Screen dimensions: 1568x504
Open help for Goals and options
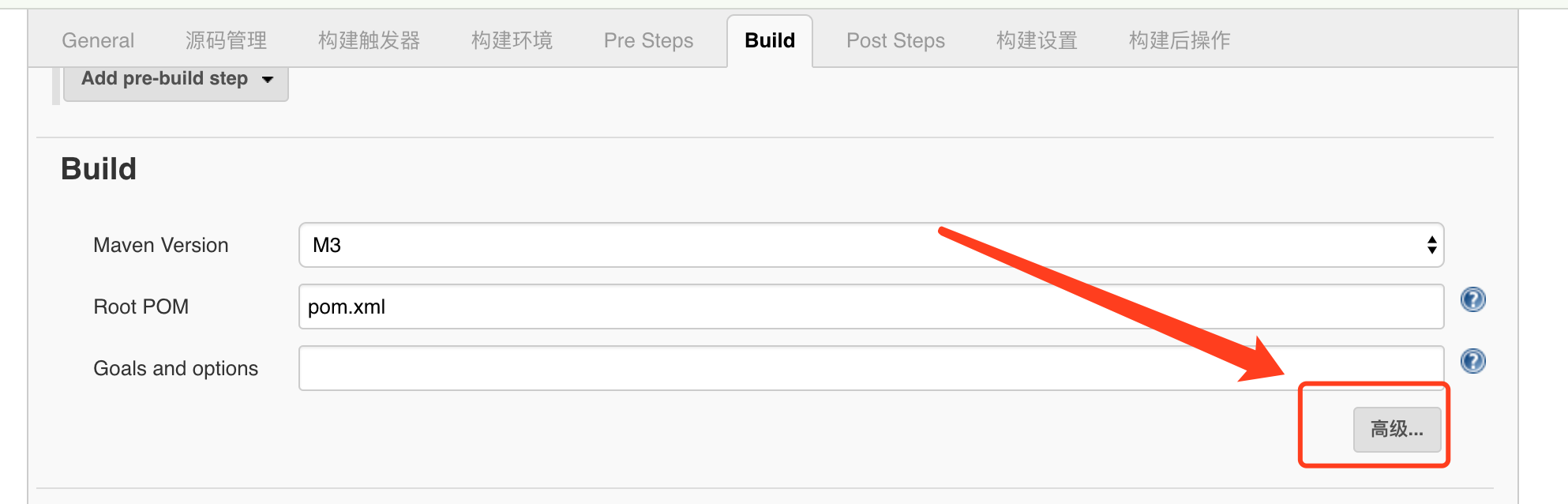coord(1472,361)
